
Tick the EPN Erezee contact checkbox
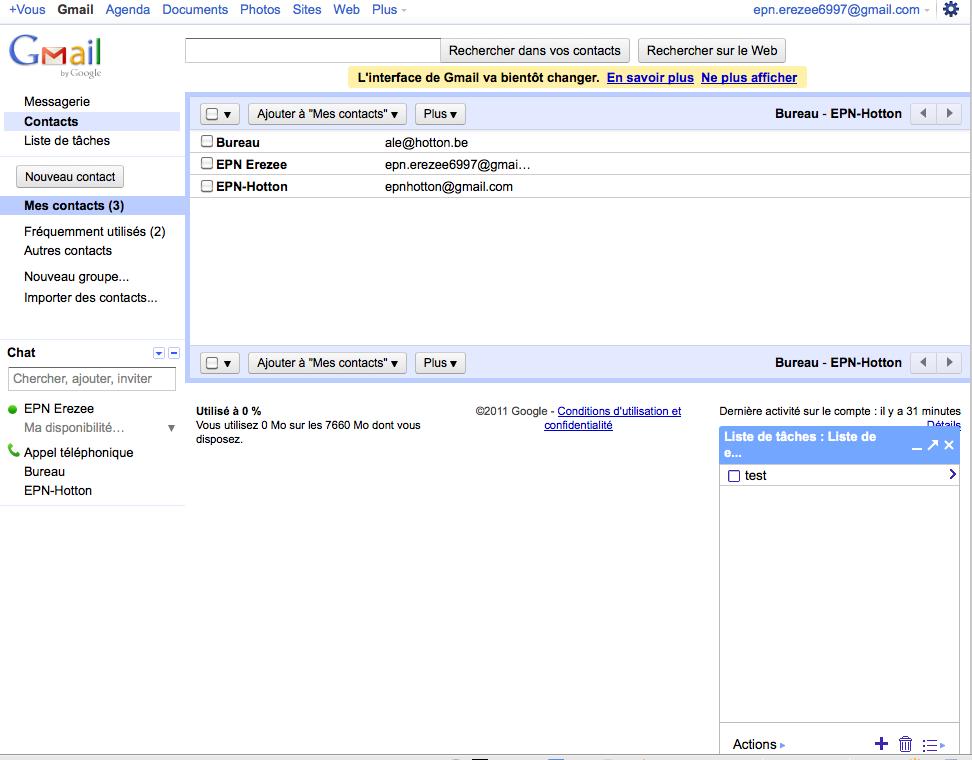coord(207,164)
